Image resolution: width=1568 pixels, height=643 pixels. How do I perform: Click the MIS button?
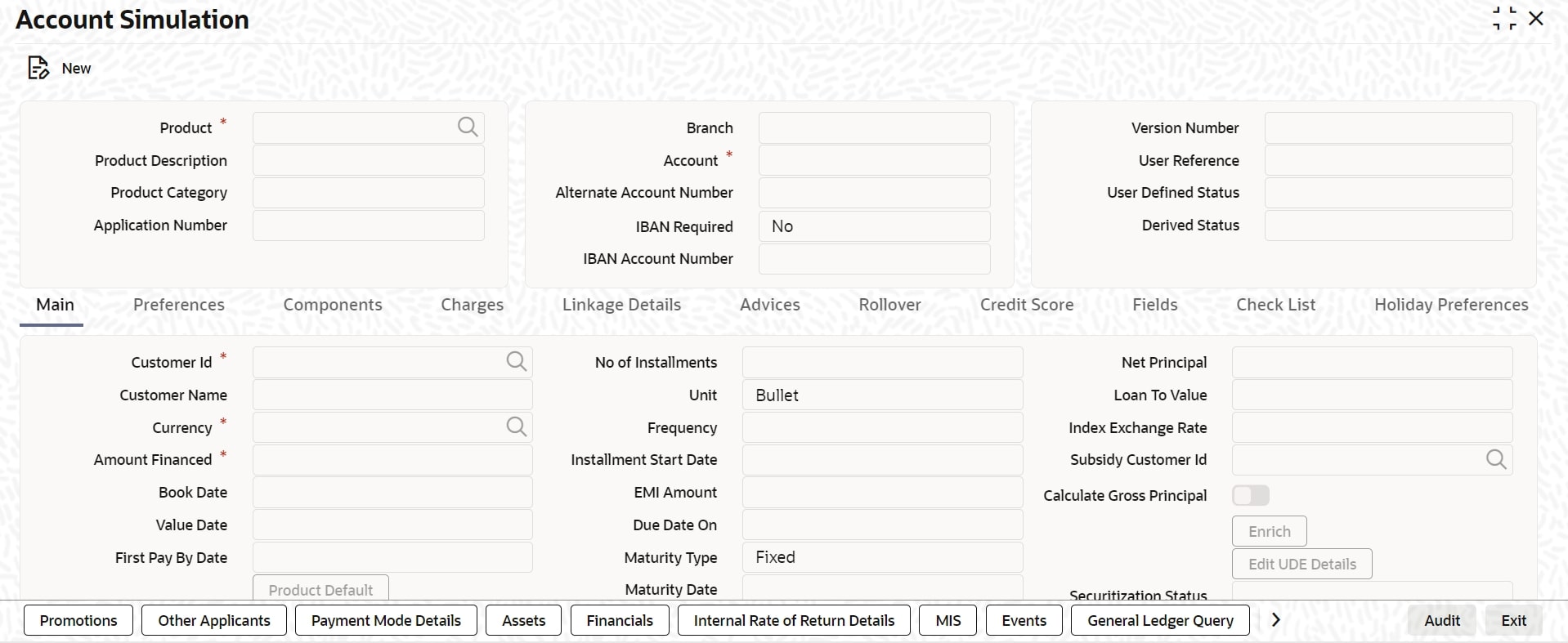948,620
